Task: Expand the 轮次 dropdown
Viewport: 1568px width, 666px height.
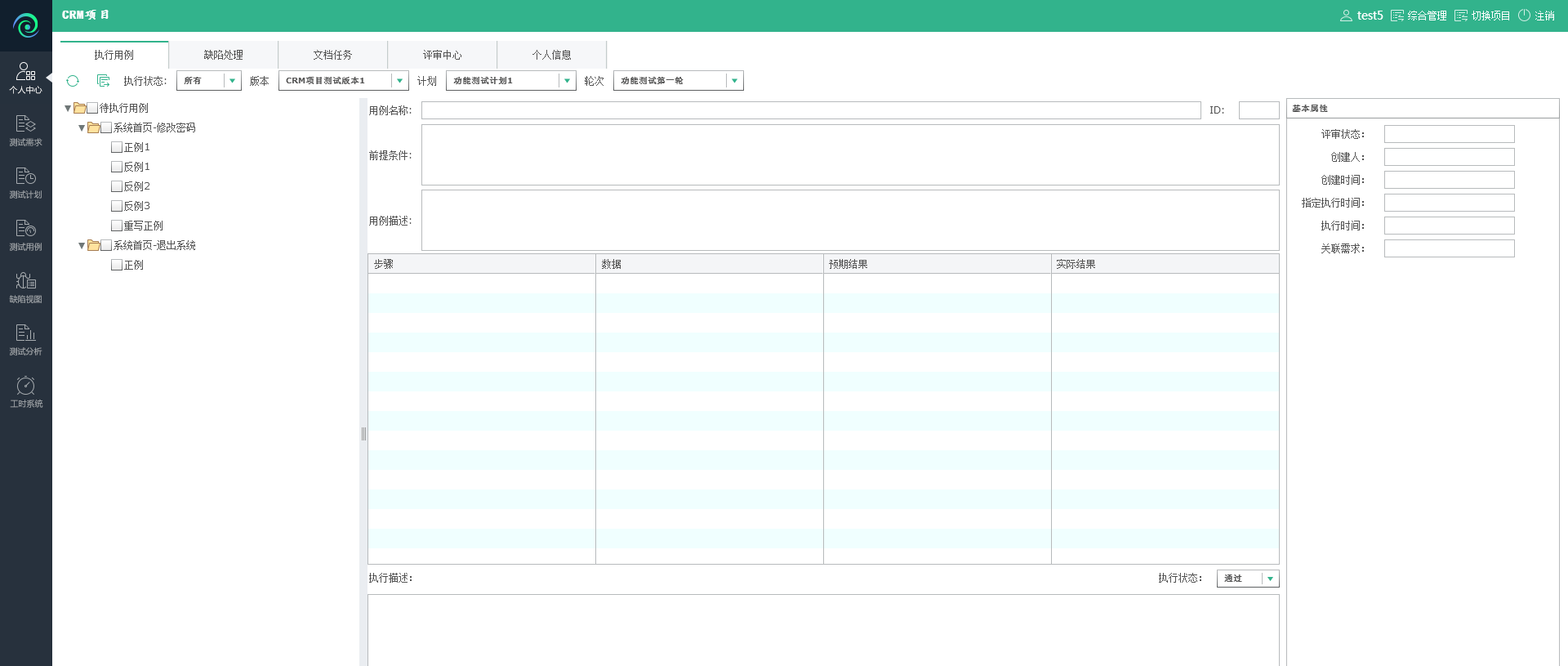Action: click(x=734, y=81)
